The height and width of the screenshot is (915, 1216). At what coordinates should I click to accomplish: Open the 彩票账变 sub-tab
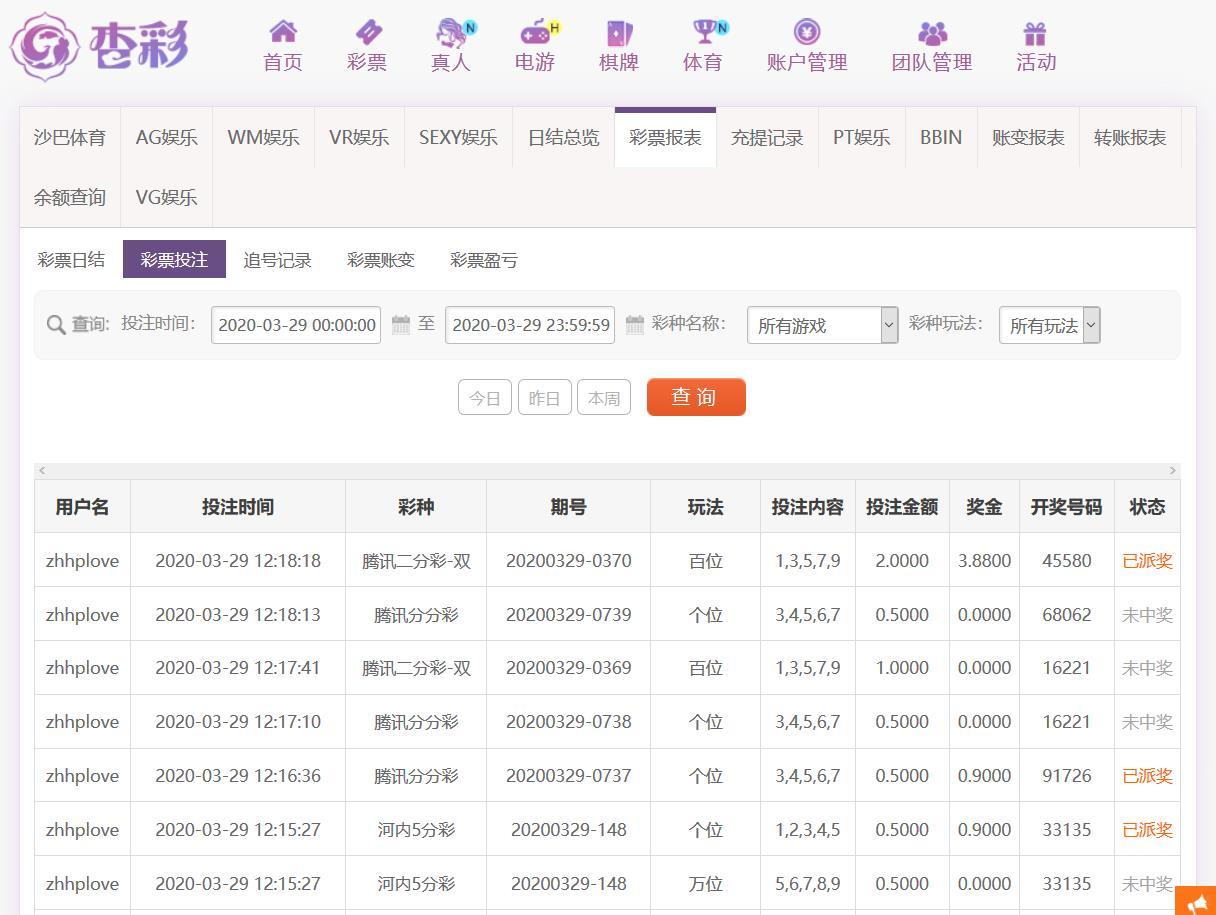[381, 260]
